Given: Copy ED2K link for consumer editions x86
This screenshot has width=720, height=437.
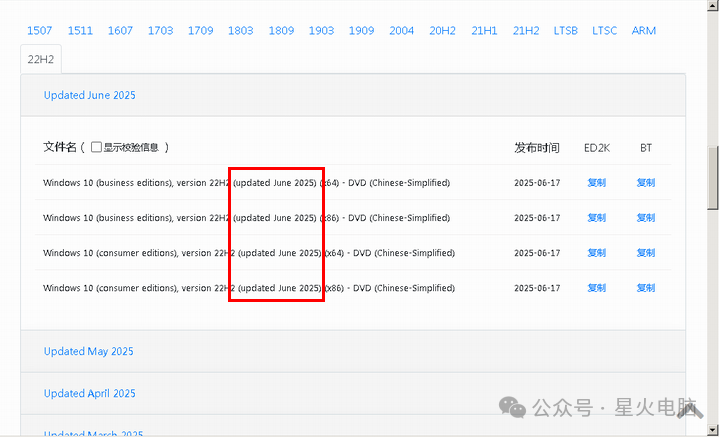Looking at the screenshot, I should point(596,288).
